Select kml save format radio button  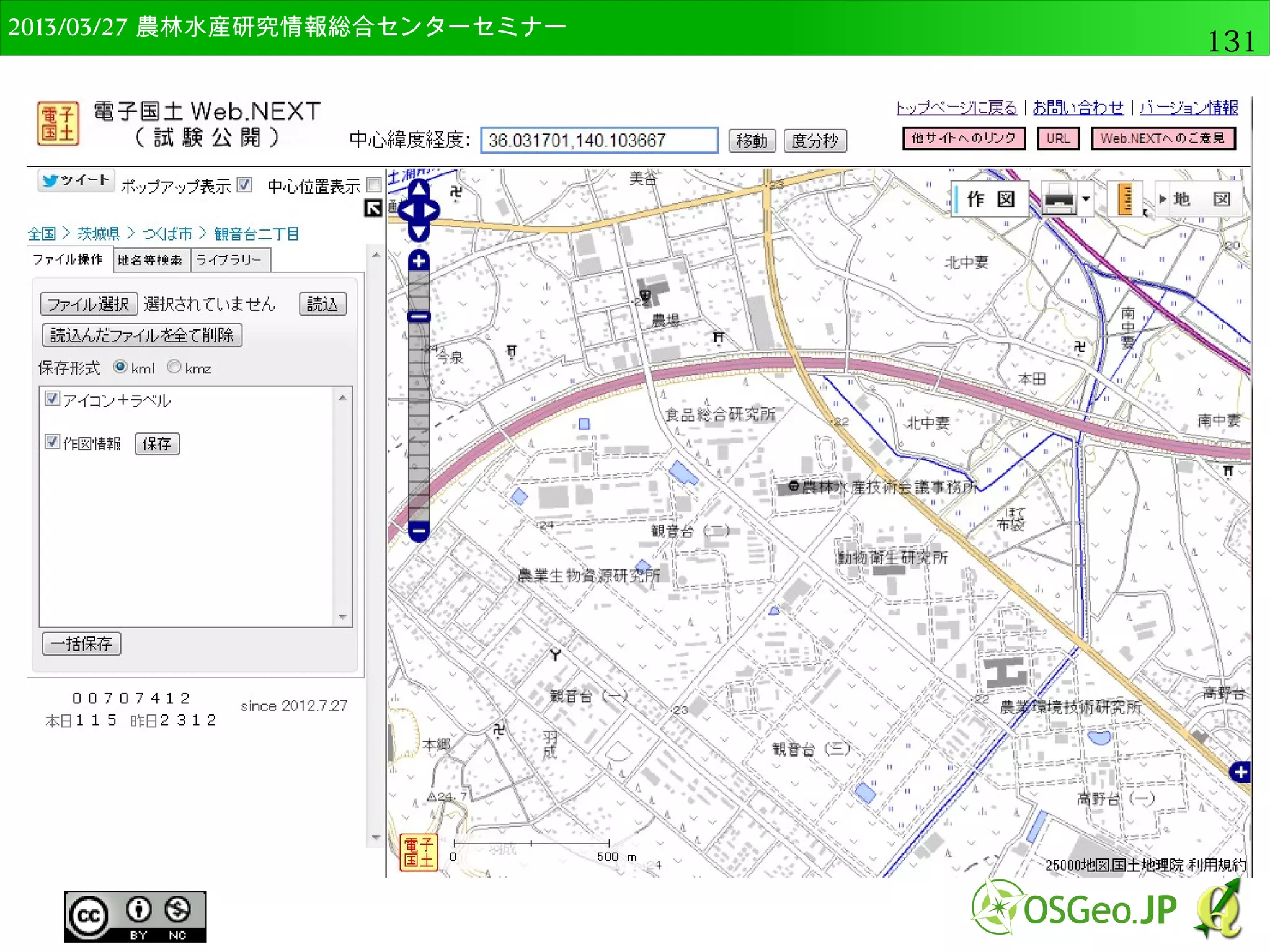[x=120, y=367]
